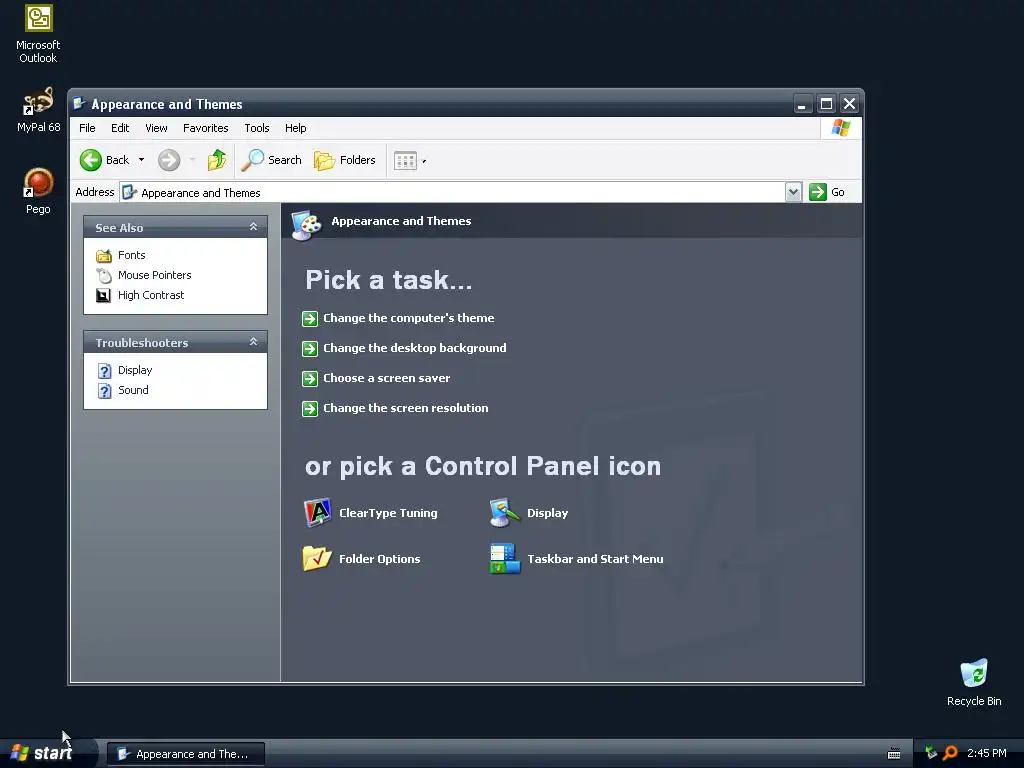Pick Choose a screen saver task
The width and height of the screenshot is (1024, 768).
386,378
